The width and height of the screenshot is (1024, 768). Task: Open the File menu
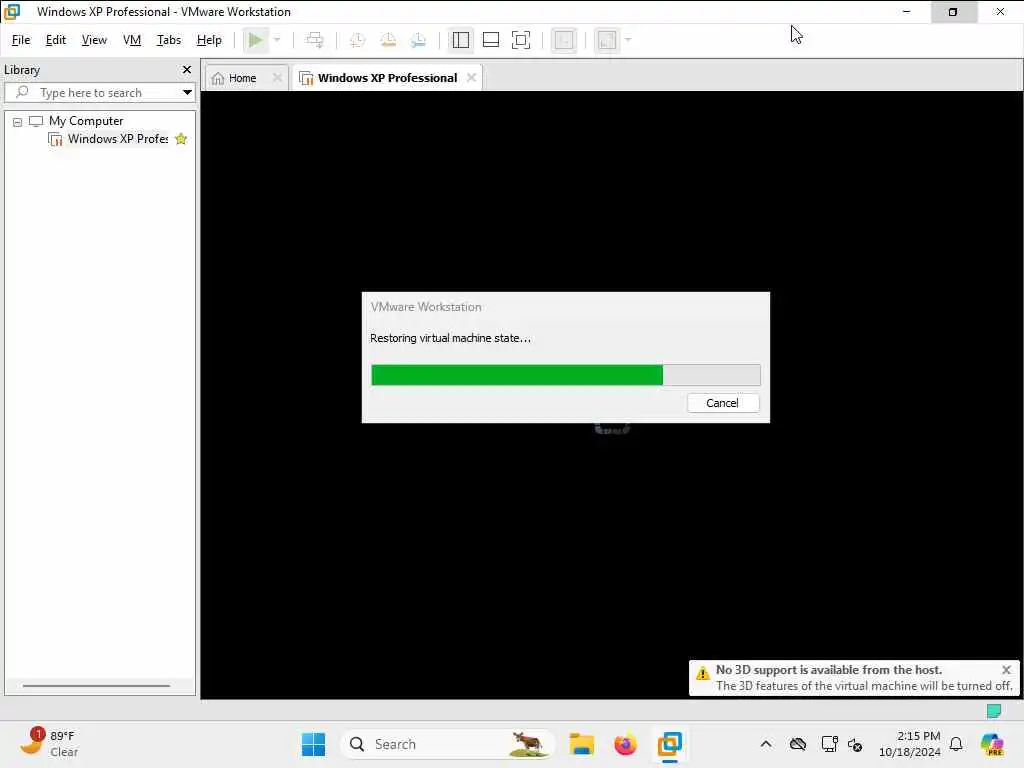coord(21,40)
